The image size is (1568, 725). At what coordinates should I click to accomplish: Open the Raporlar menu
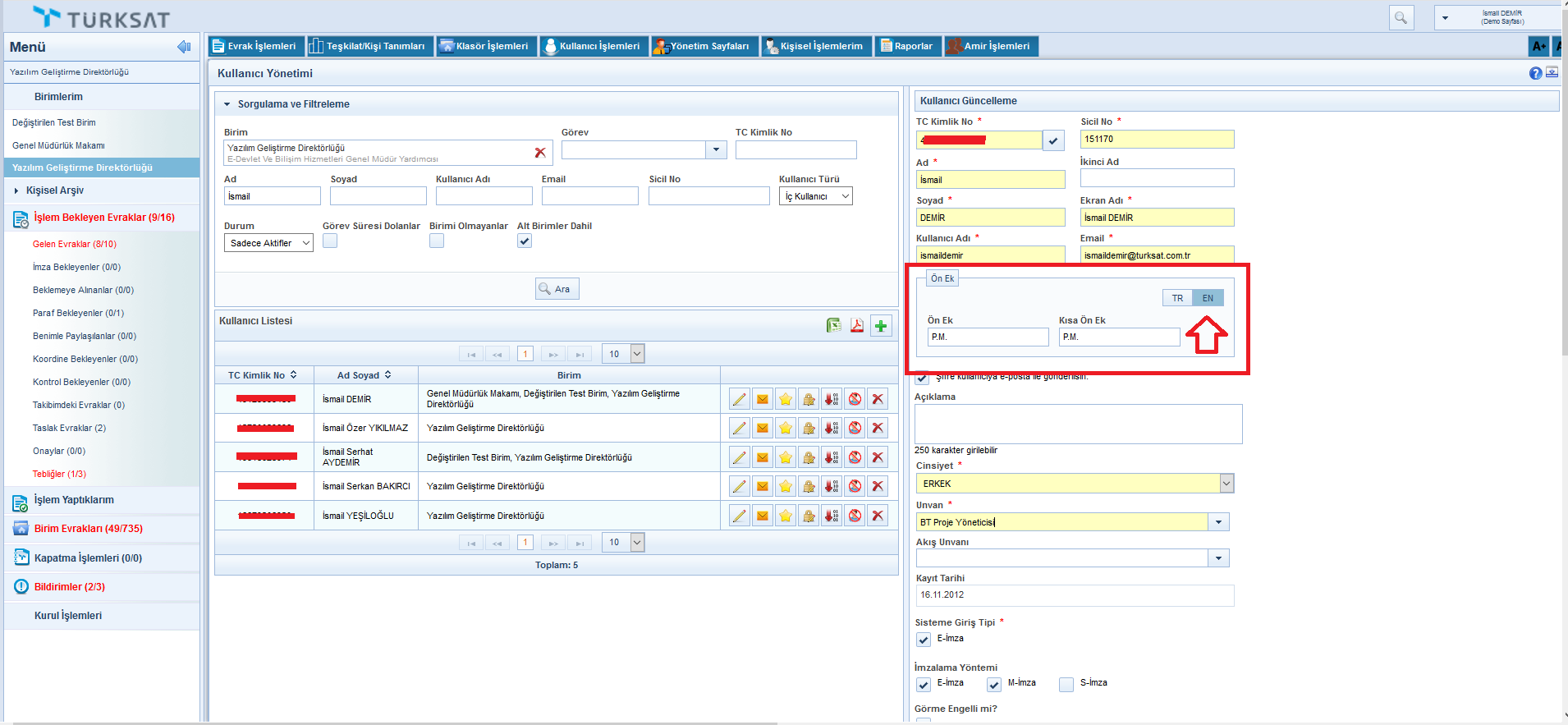pyautogui.click(x=907, y=46)
